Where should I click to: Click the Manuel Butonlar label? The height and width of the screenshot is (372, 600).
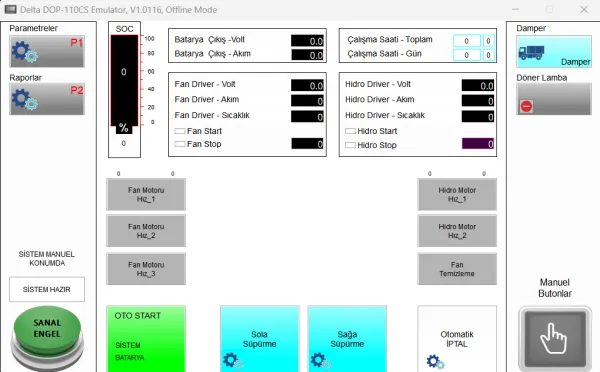click(x=555, y=288)
